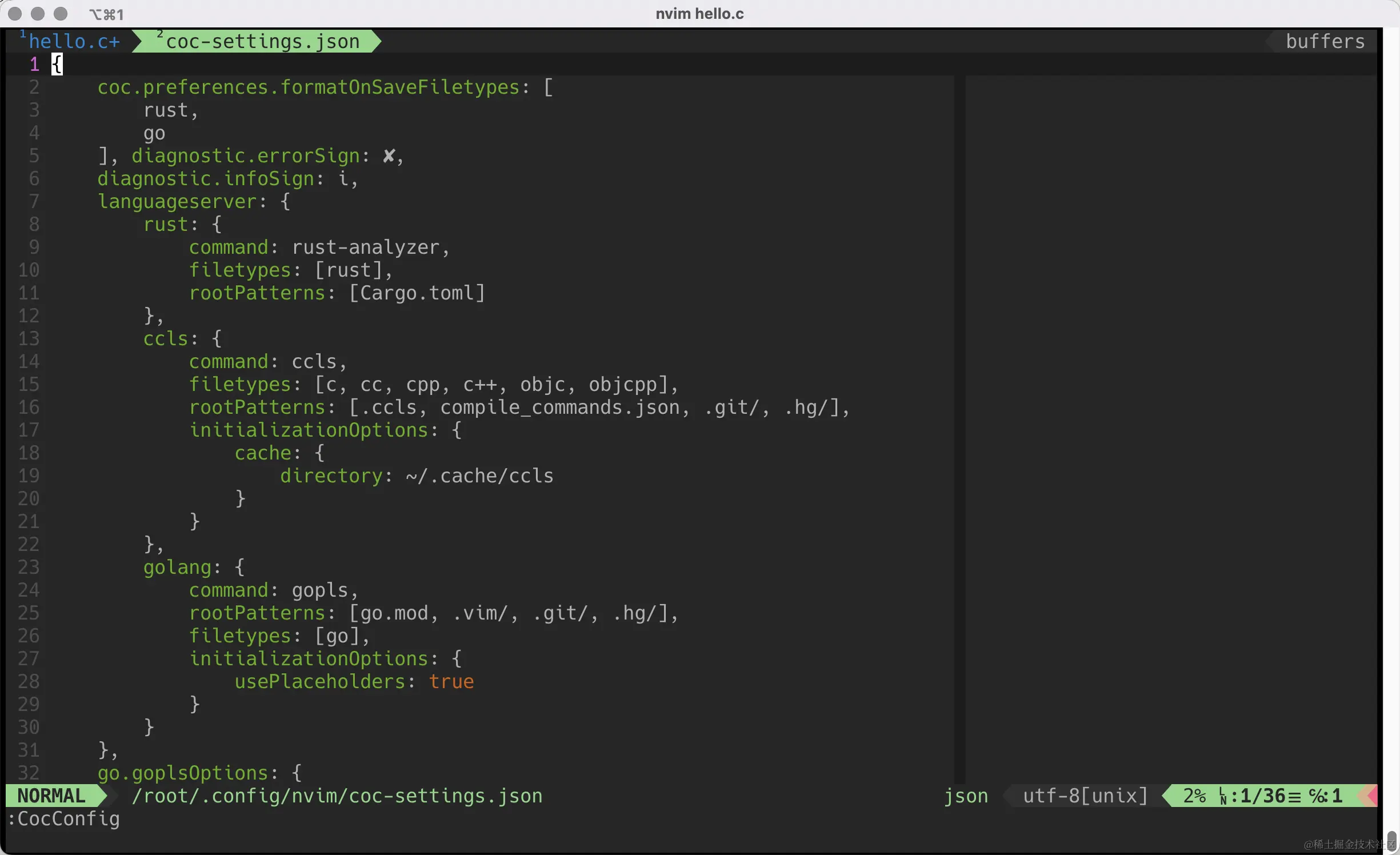Click line number 13 in the gutter
The width and height of the screenshot is (1400, 855).
[29, 338]
